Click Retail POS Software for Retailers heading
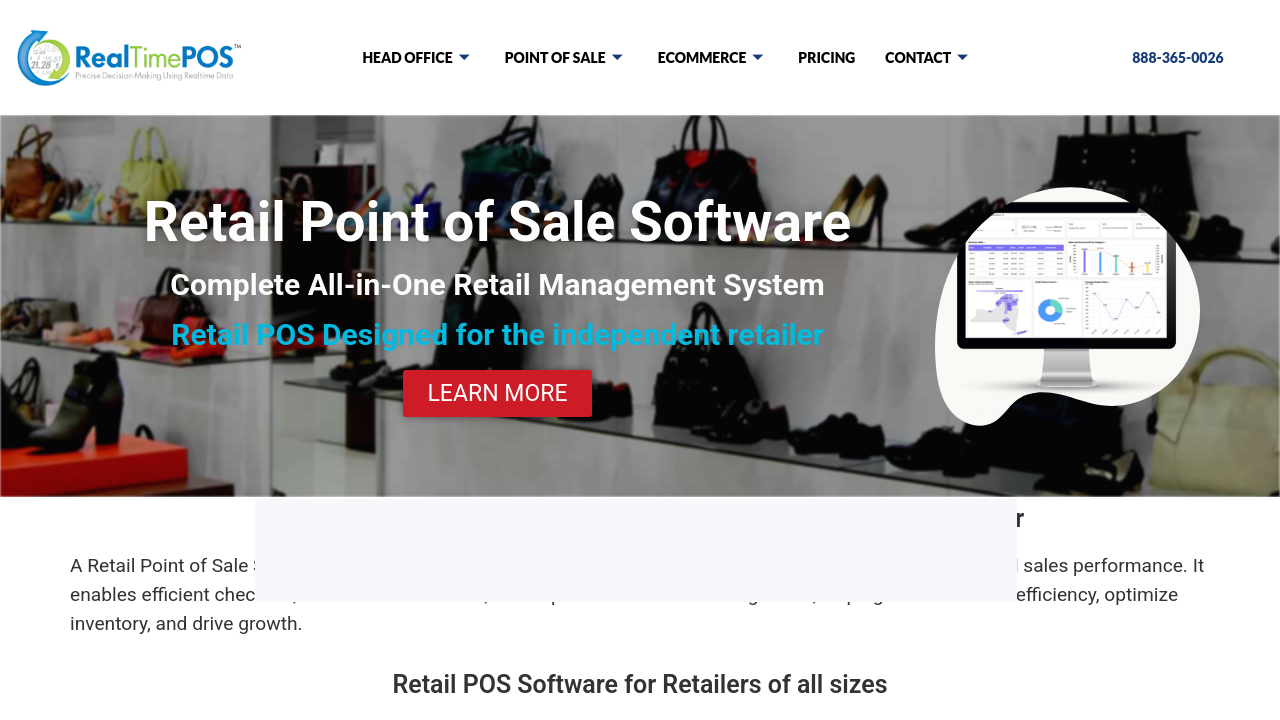 [x=640, y=685]
